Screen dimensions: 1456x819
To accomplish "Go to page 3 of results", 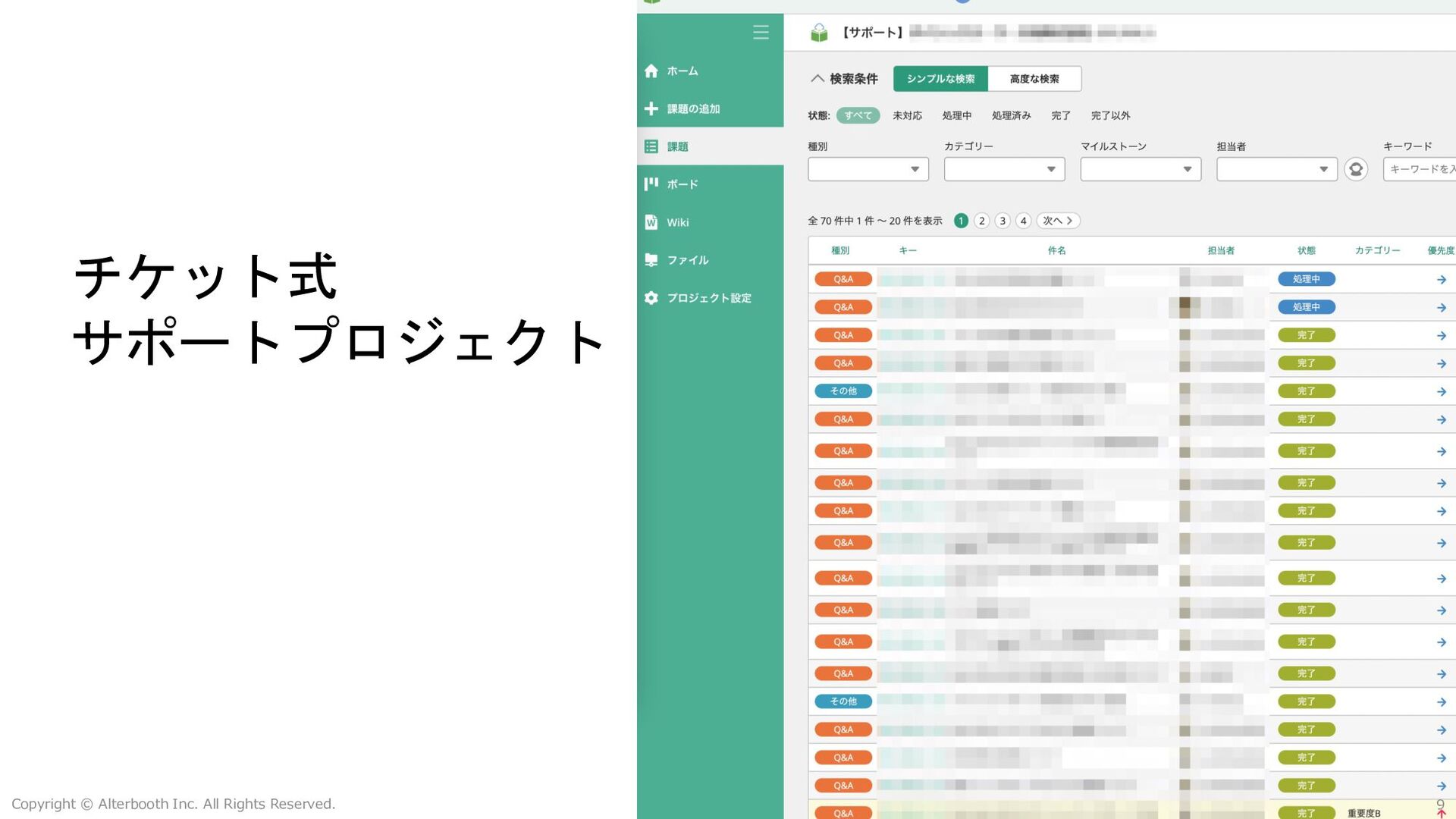I will 1003,221.
